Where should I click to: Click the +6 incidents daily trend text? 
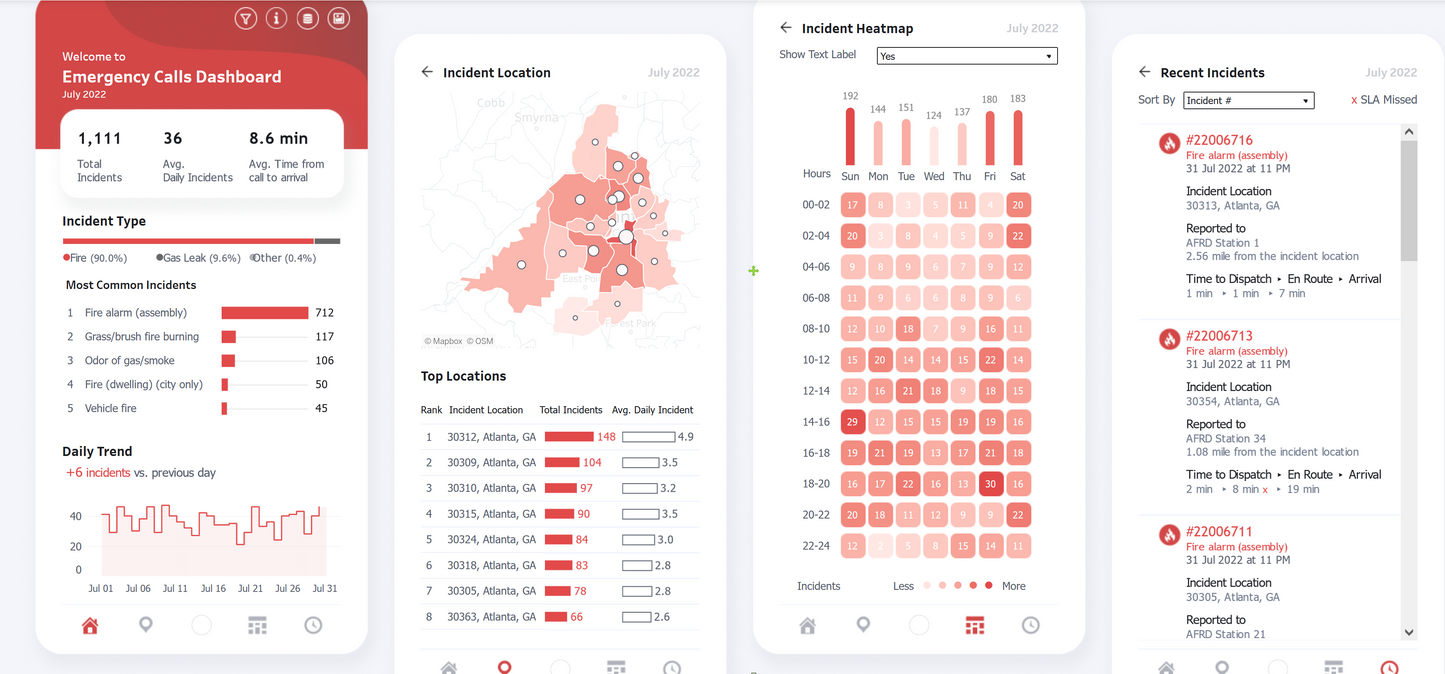pos(98,473)
